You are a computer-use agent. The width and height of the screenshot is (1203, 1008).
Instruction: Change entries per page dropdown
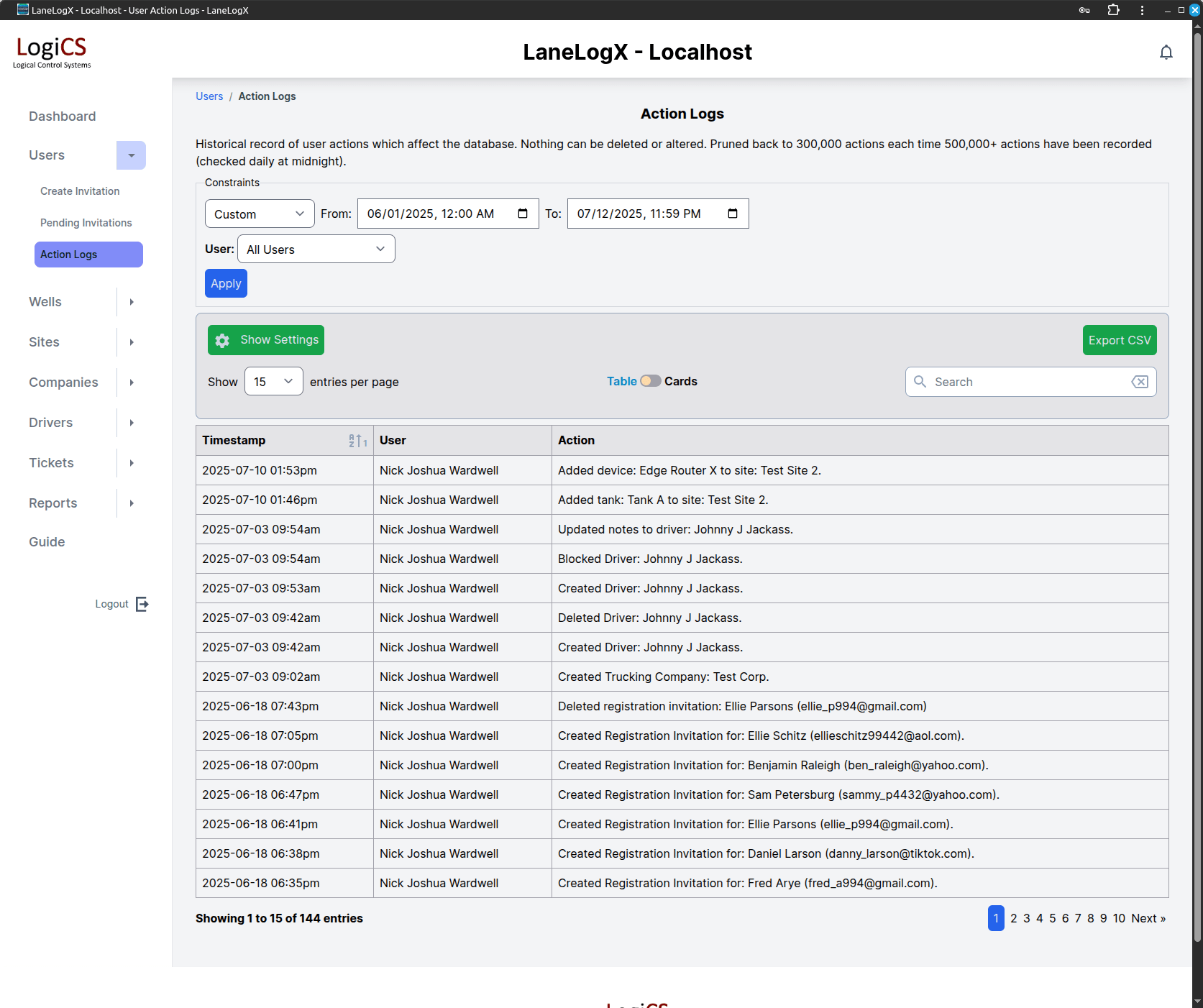coord(273,382)
